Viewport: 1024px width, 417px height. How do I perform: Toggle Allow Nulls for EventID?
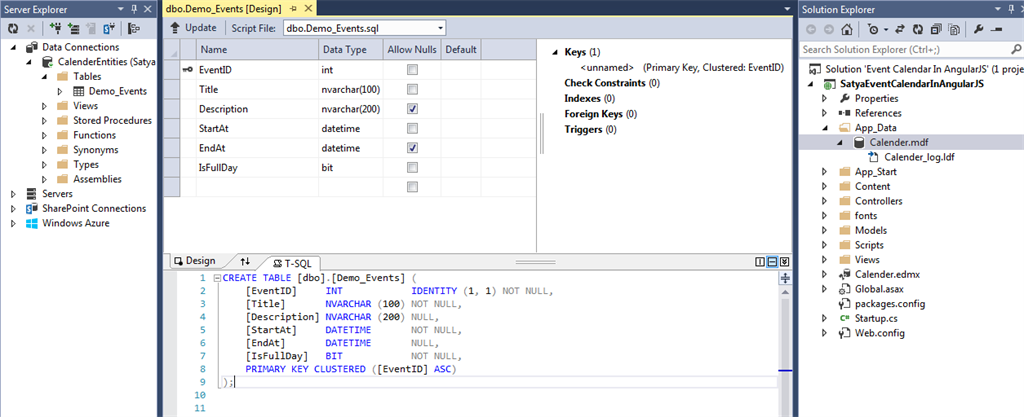412,69
